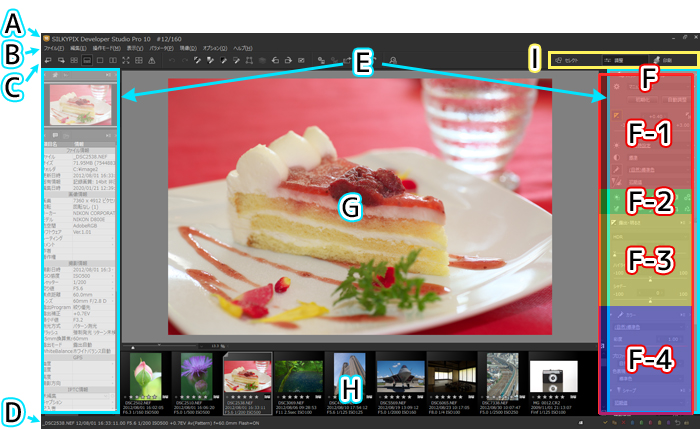Screen dimensions: 700x429
Task: Click the color pen icon in parameter panel
Action: tap(617, 170)
